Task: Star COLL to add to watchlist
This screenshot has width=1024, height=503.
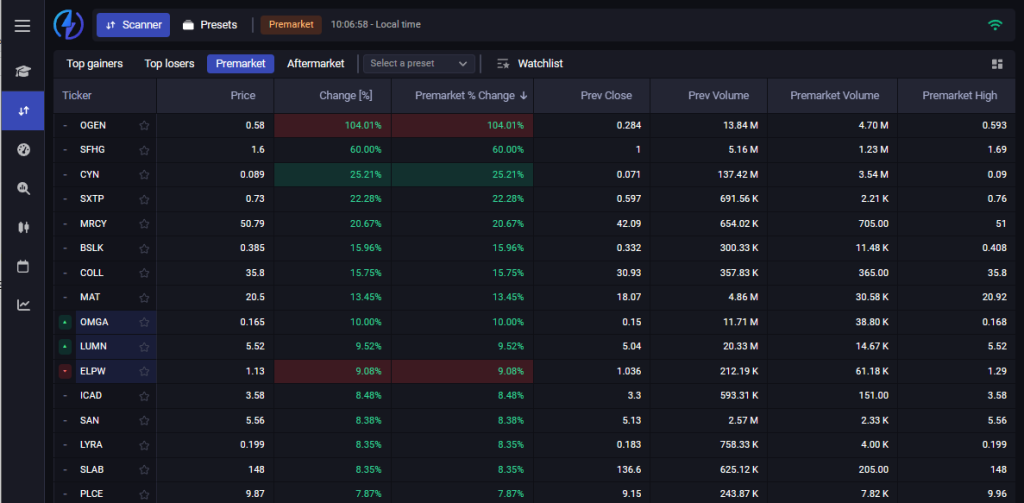Action: click(x=144, y=273)
